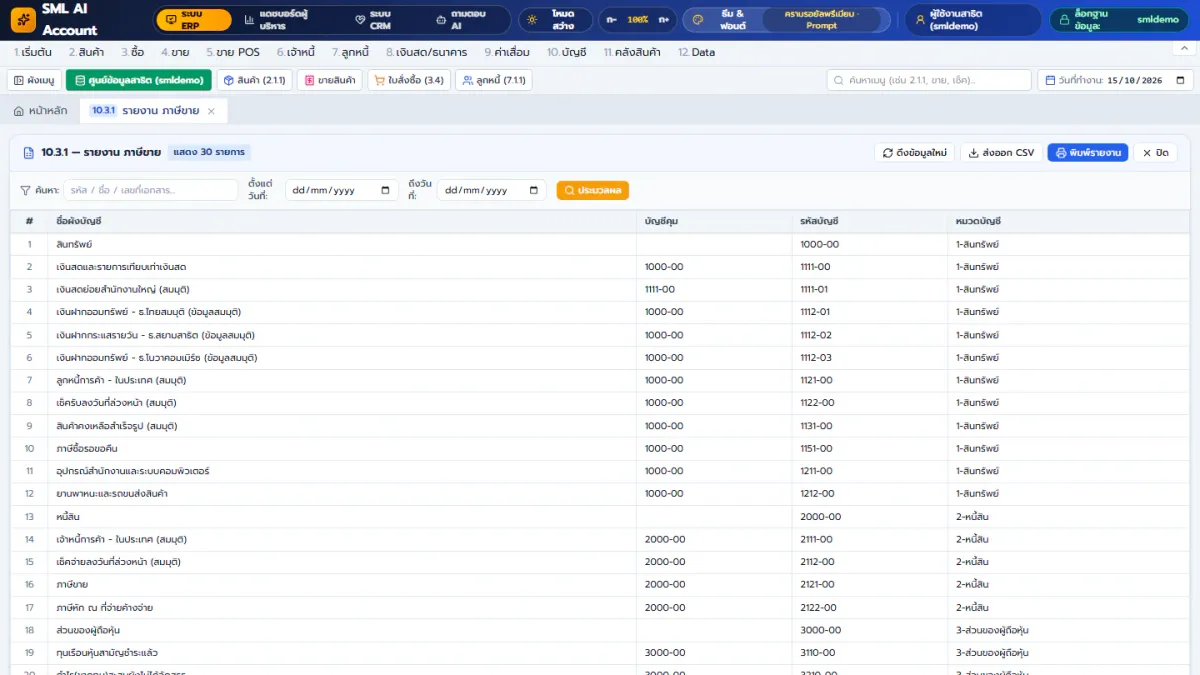Screen dimensions: 1200x675
Task: Open calendar icon of start date field
Action: pyautogui.click(x=386, y=190)
